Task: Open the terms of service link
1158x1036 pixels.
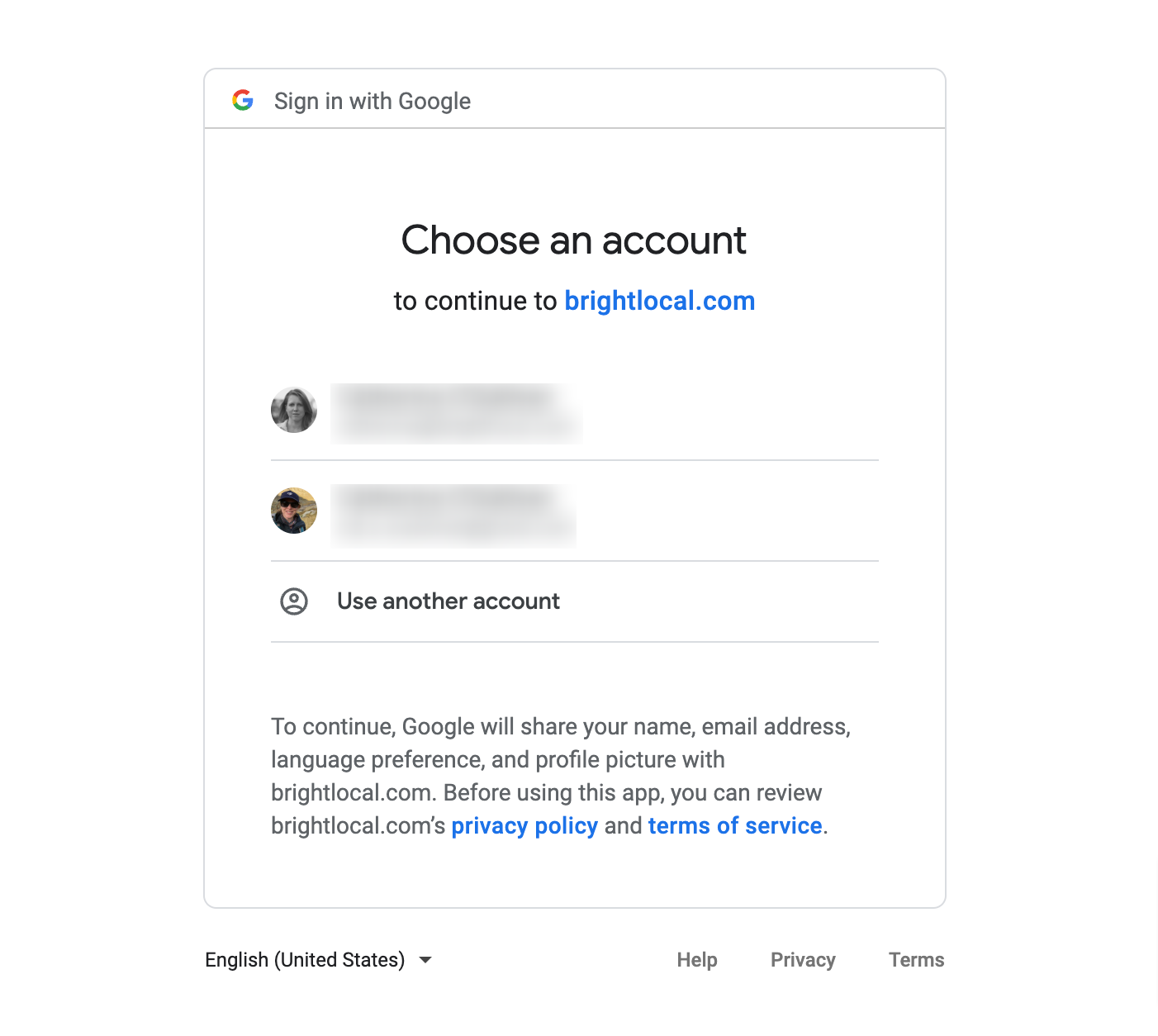Action: coord(735,825)
